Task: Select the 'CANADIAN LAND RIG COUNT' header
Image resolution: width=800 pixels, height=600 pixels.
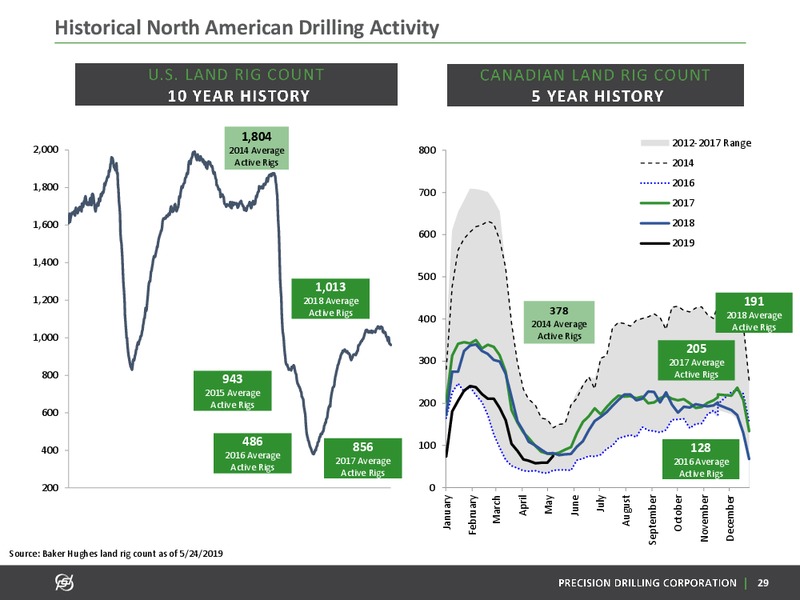Action: pos(595,75)
